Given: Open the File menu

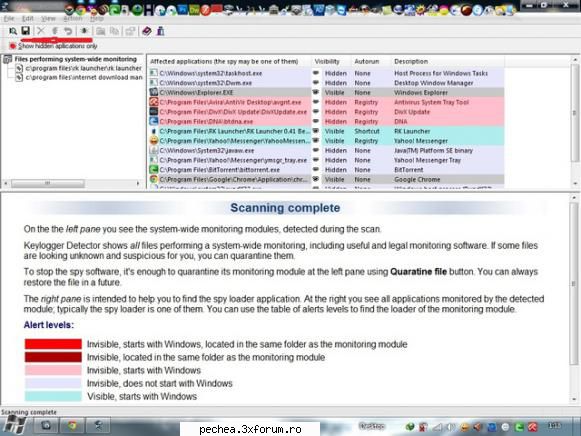Looking at the screenshot, I should point(9,18).
